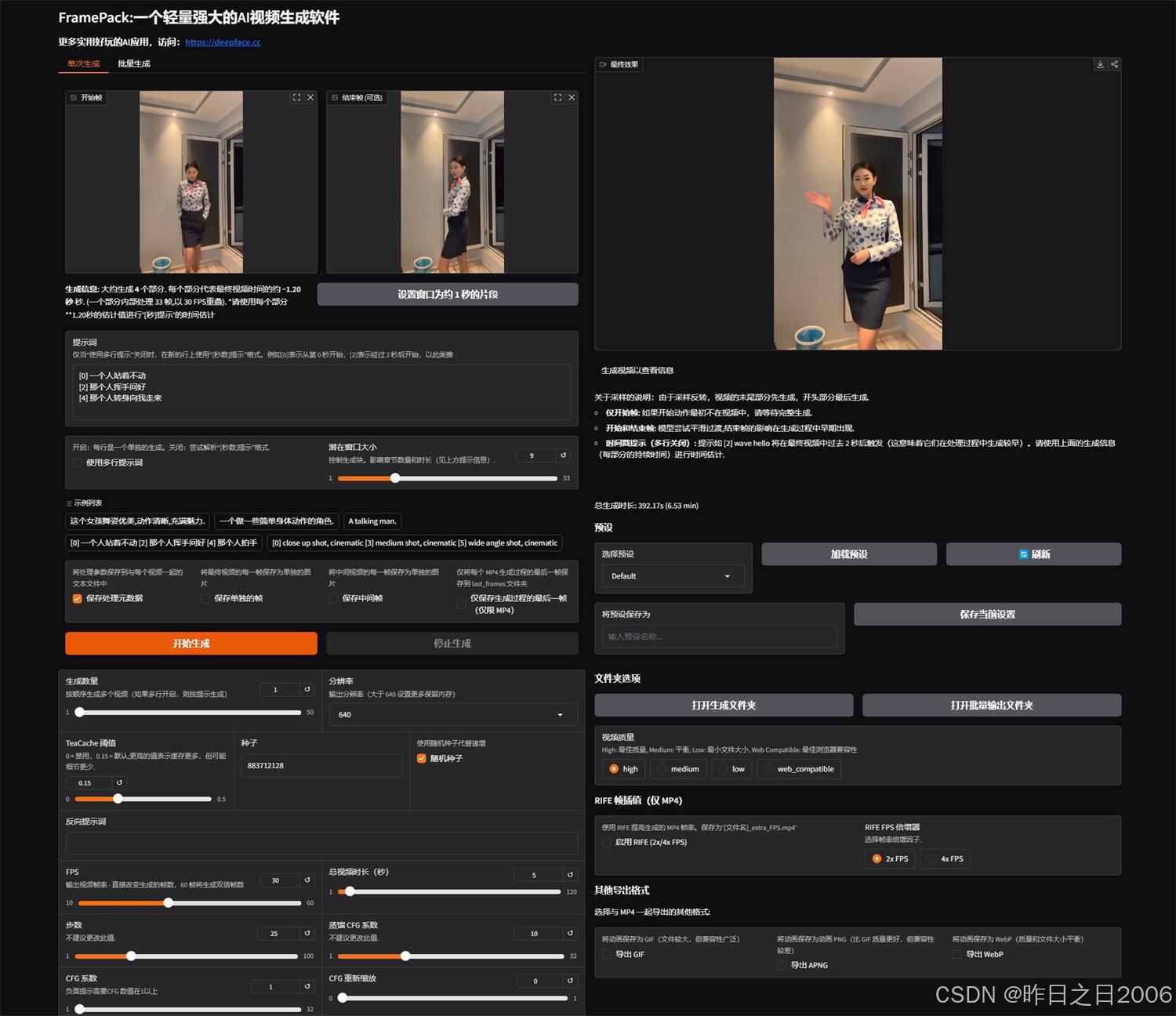Reset the 生成数量 value with circular arrow icon
Screen dimensions: 1176x1016
[x=306, y=689]
